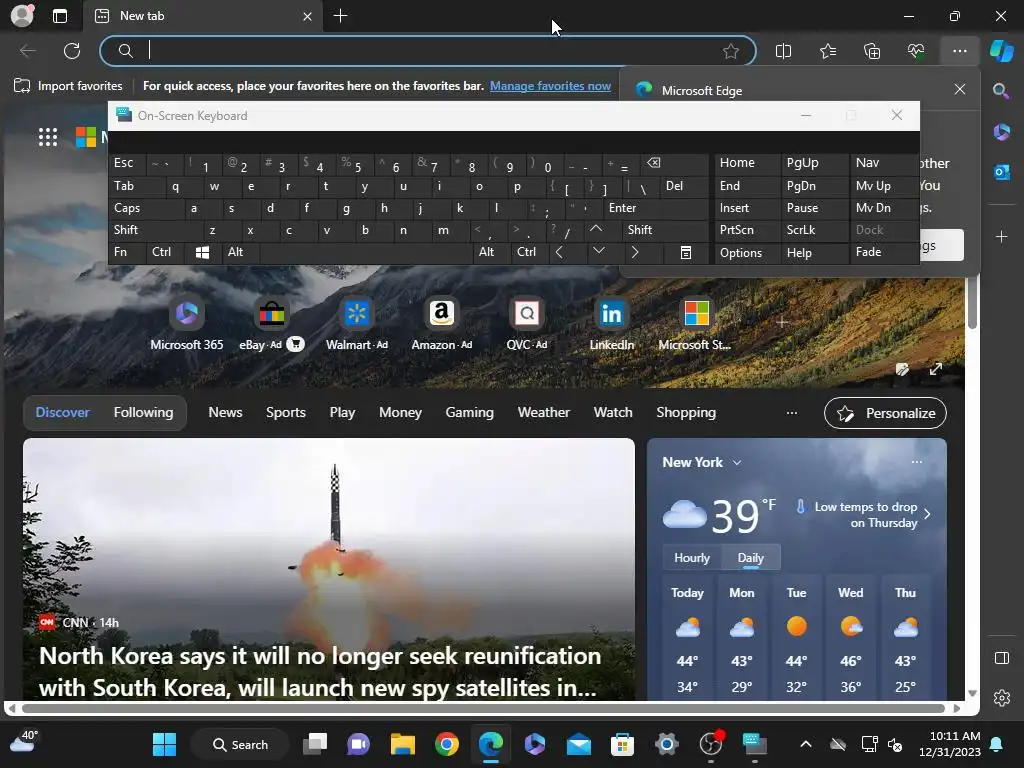
Task: Open the Gaming category
Action: coord(470,413)
